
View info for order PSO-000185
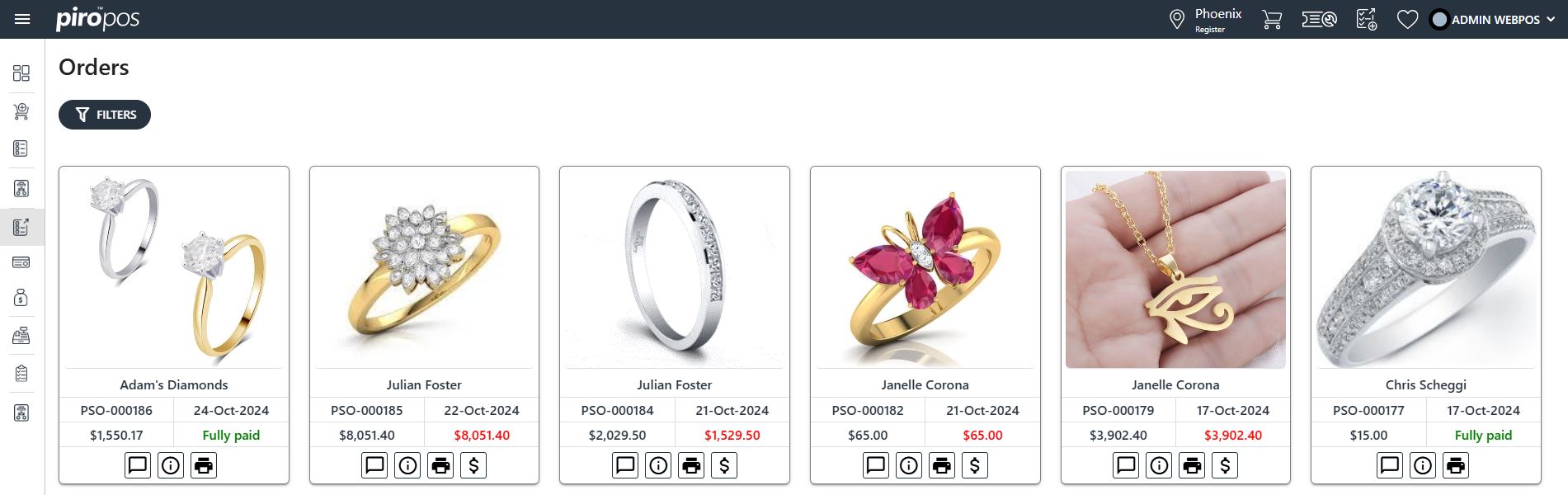(408, 465)
